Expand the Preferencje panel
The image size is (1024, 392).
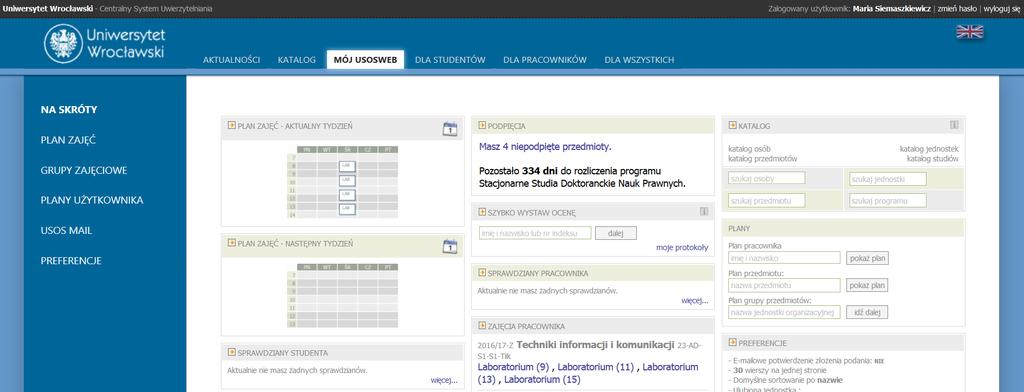pos(733,342)
